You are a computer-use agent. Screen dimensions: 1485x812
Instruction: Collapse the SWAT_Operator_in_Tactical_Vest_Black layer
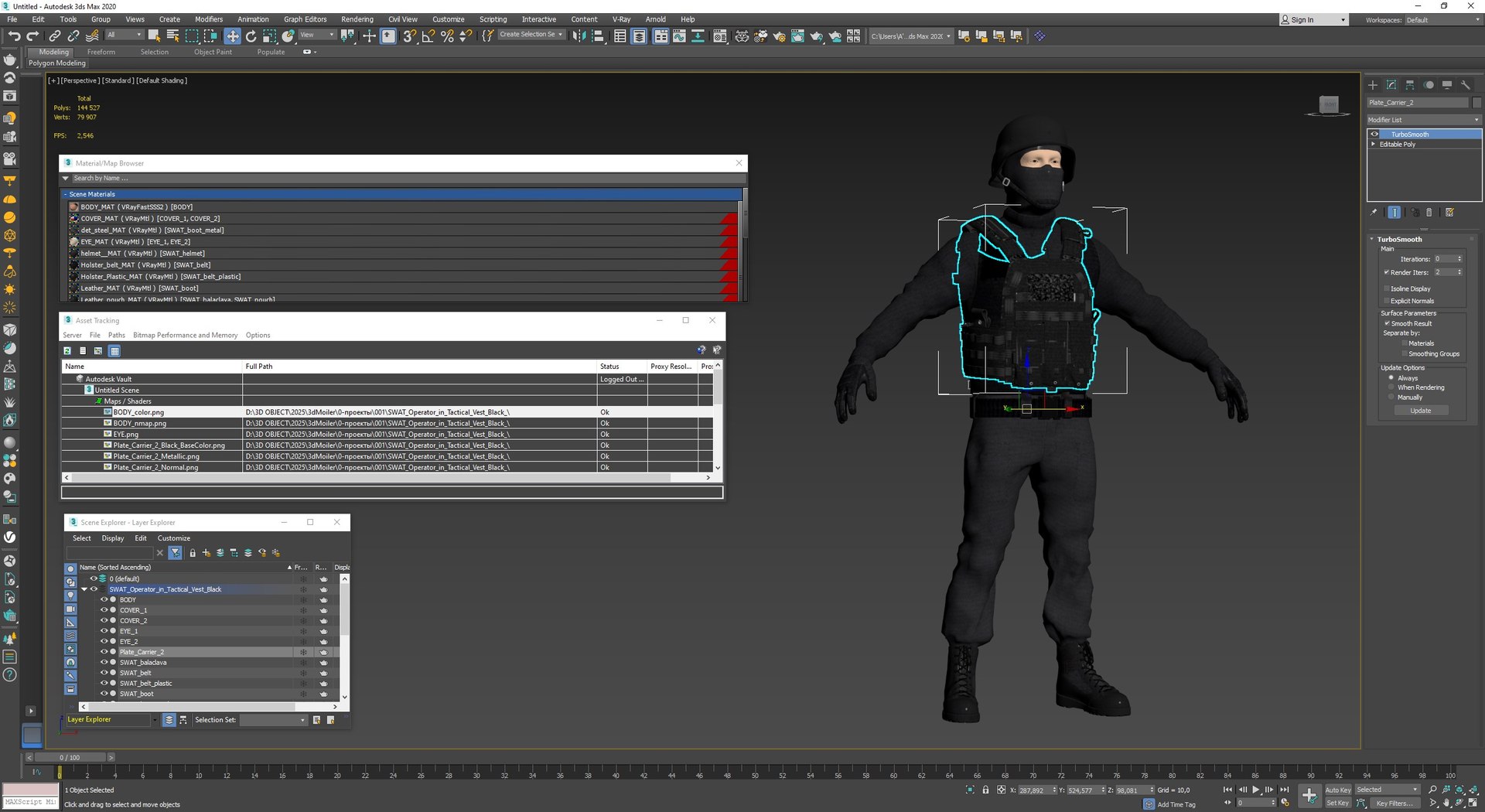click(x=84, y=589)
